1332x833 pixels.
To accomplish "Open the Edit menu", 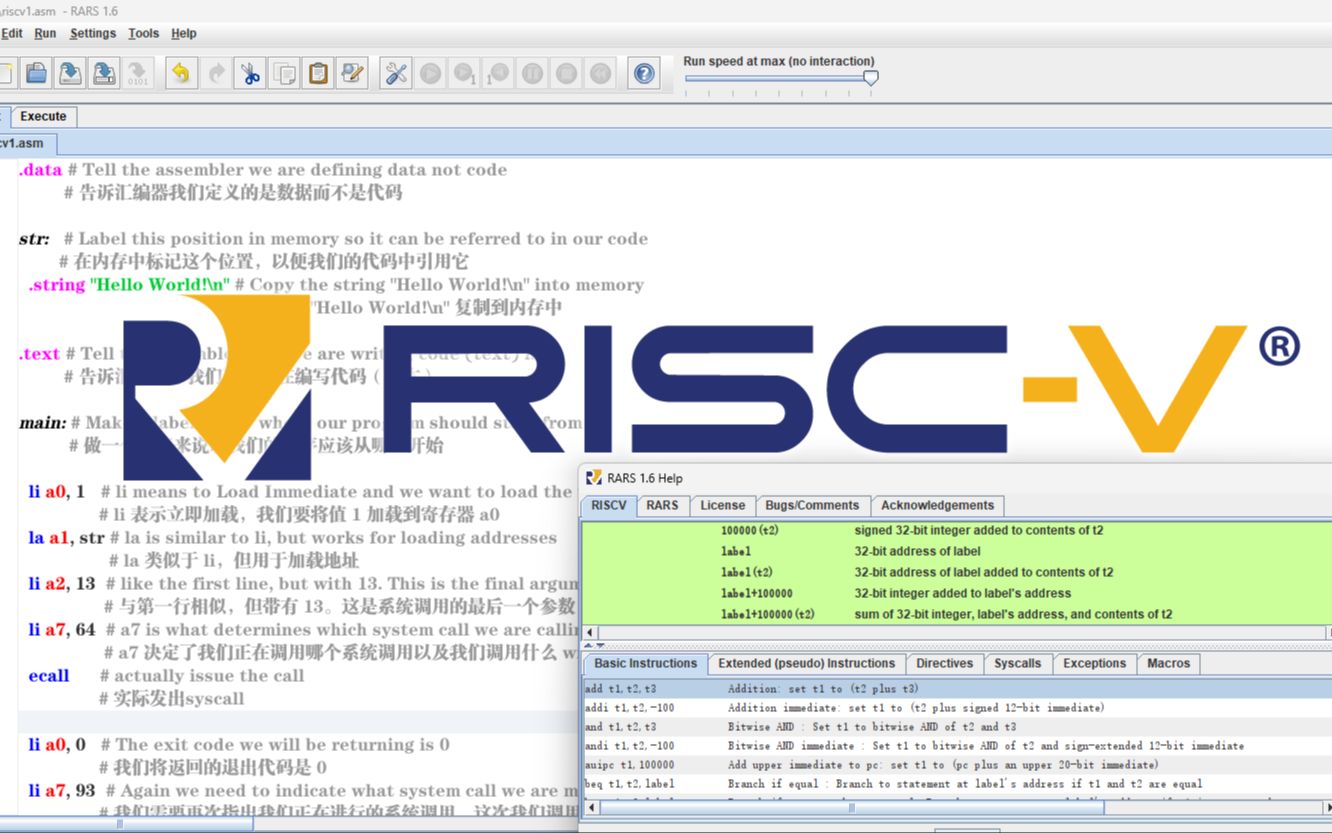I will pos(12,33).
